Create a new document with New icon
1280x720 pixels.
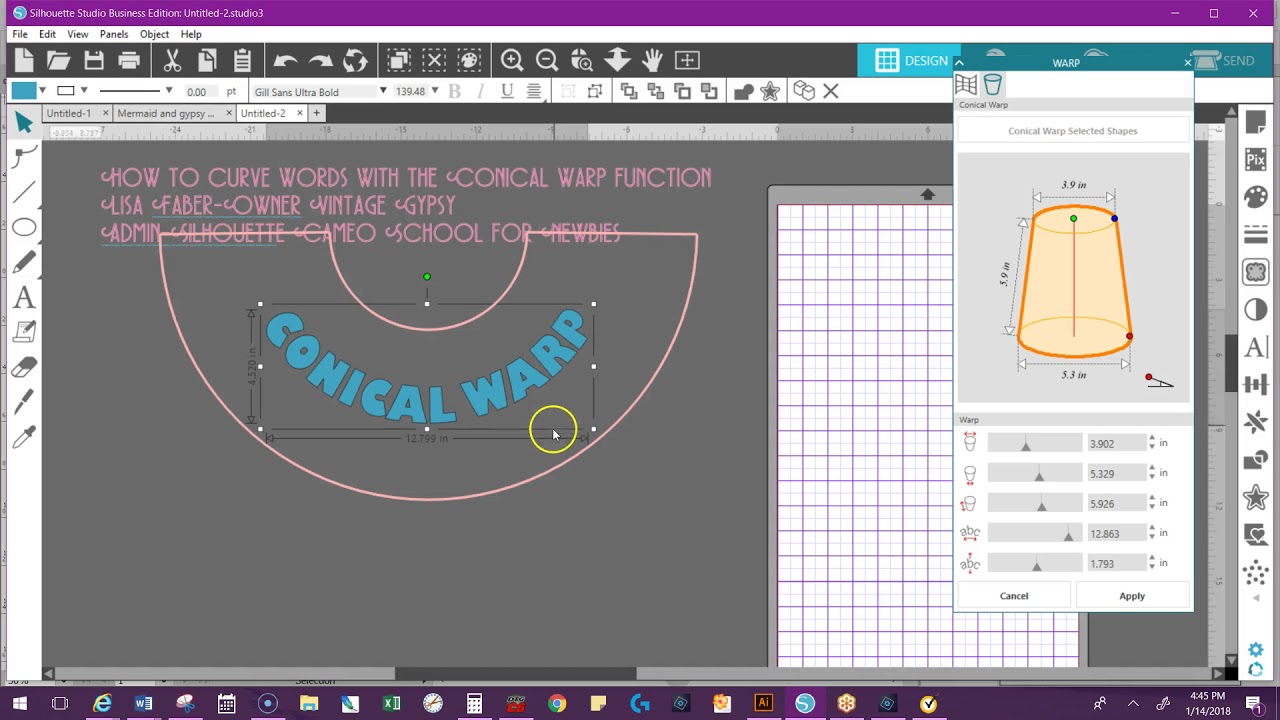click(x=24, y=60)
